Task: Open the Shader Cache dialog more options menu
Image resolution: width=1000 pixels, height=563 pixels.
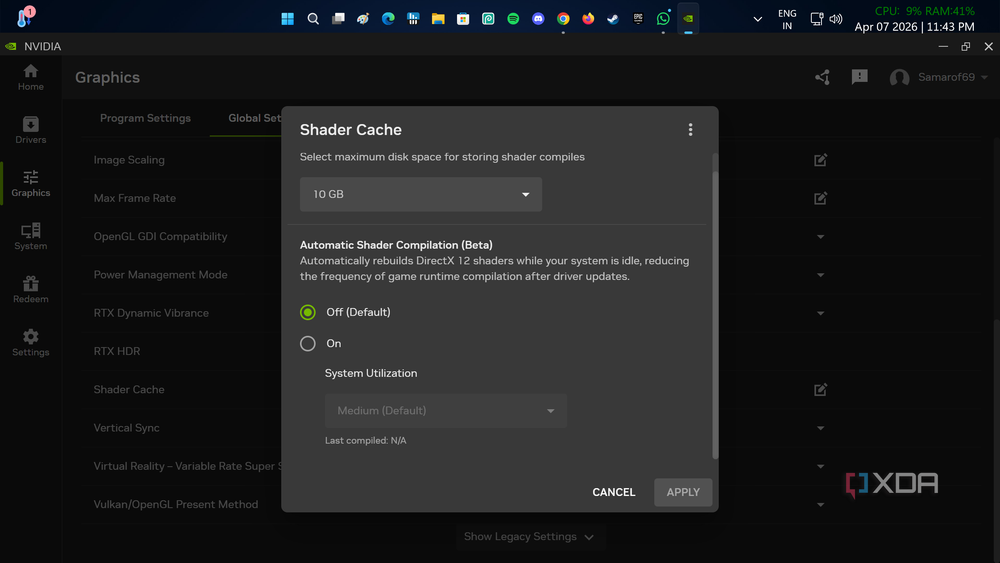Action: (x=690, y=130)
